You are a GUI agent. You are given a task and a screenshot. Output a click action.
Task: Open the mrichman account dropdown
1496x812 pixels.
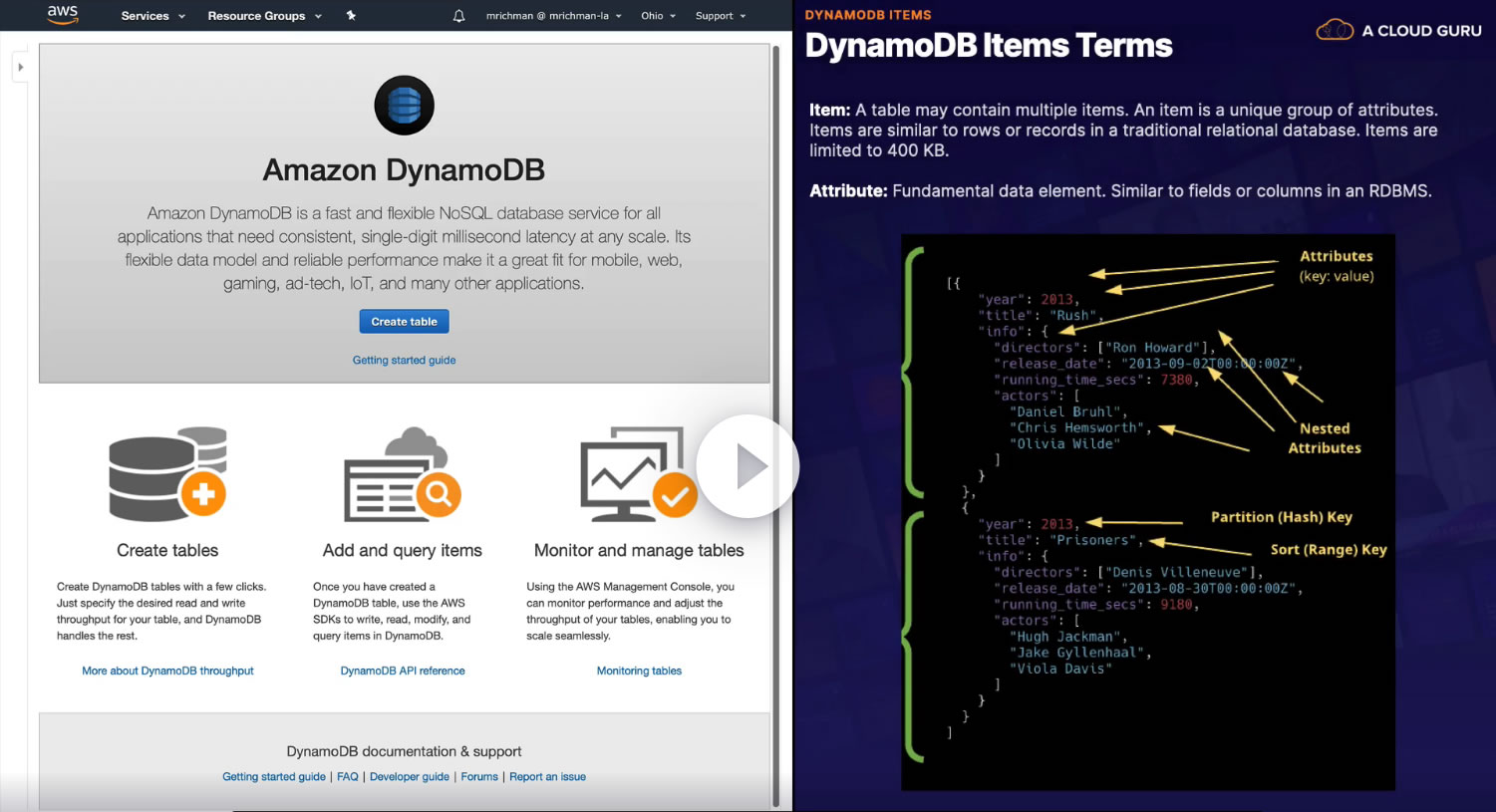(553, 16)
